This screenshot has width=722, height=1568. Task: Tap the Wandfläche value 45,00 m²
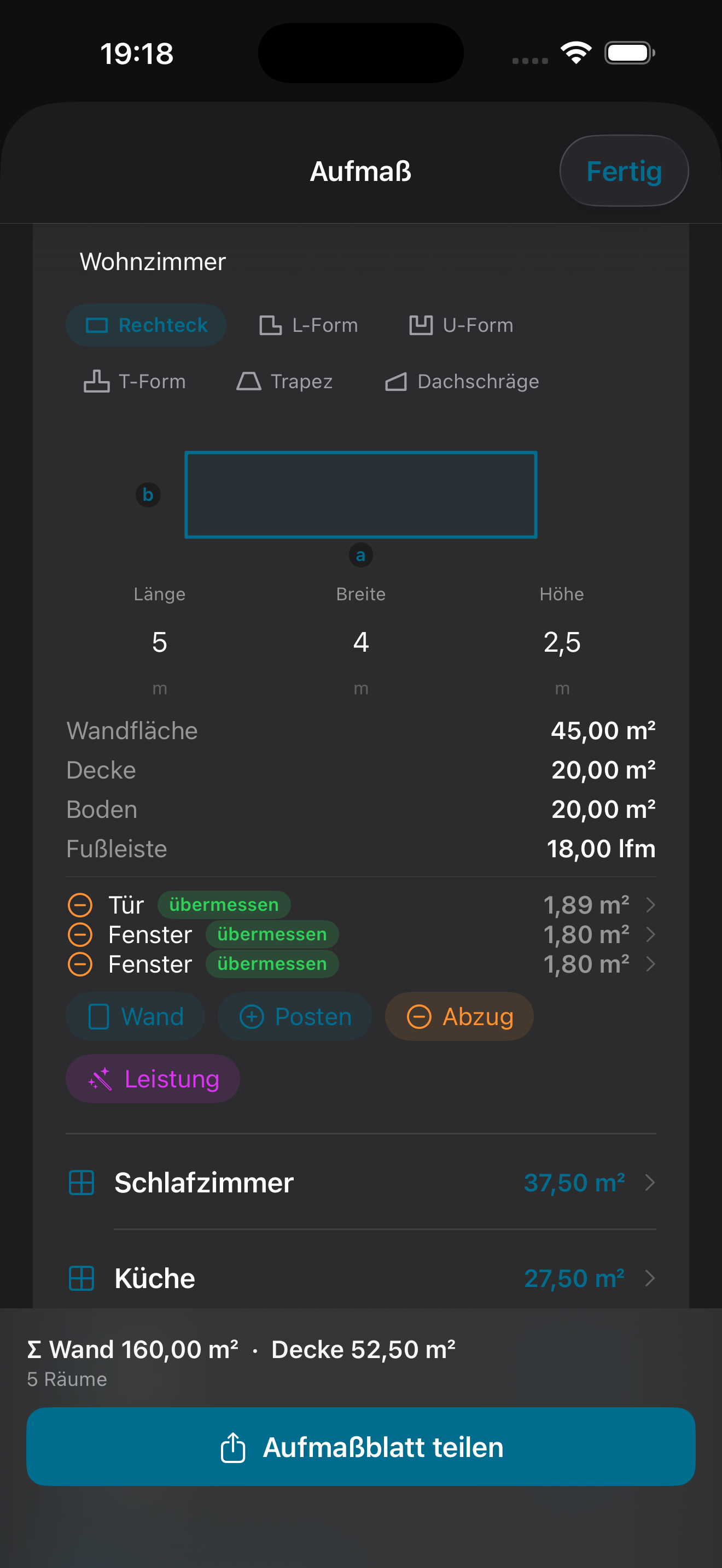(x=603, y=731)
